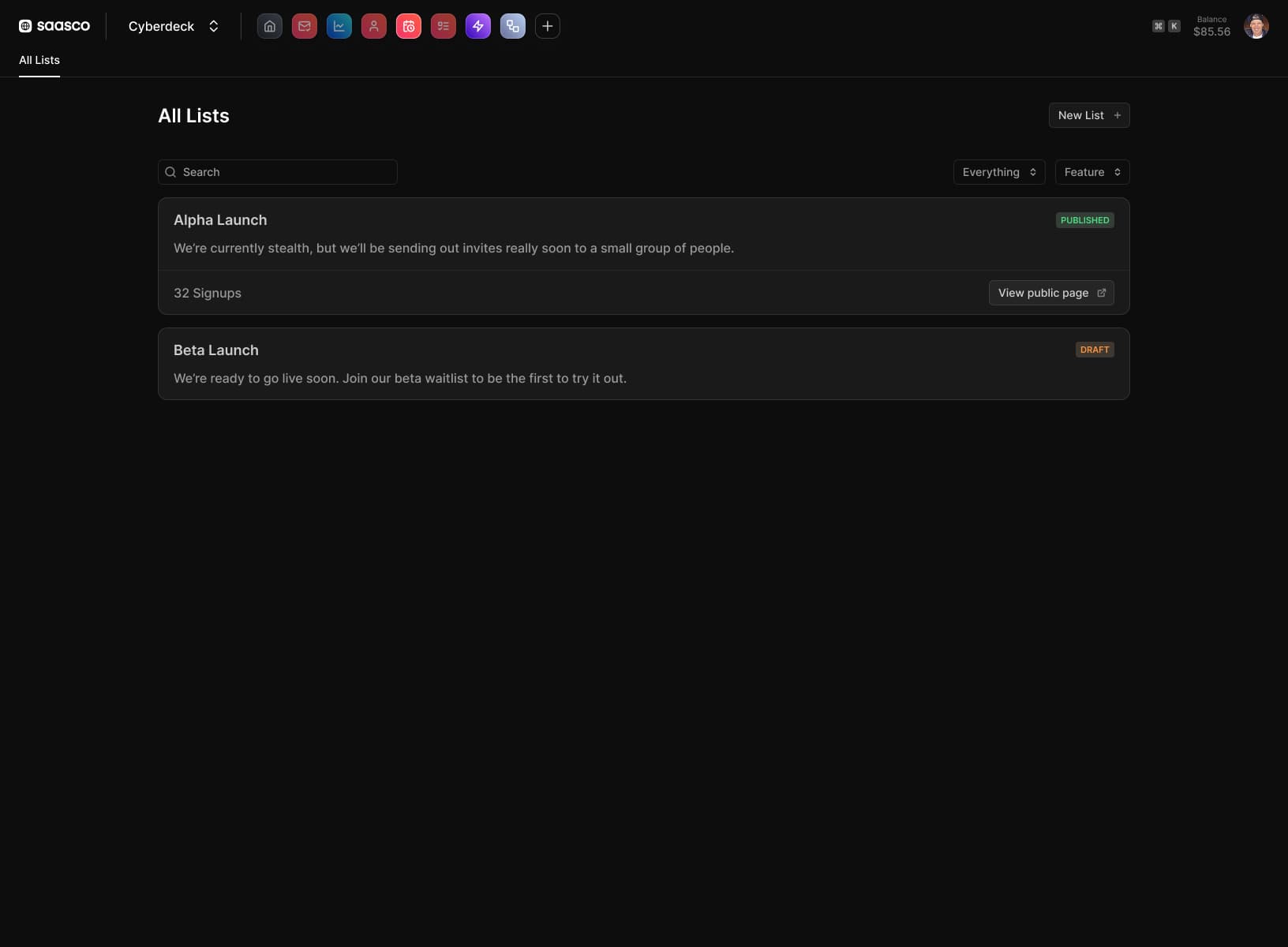The height and width of the screenshot is (947, 1288).
Task: Open the Cyberdeck workspace switcher
Action: tap(174, 26)
